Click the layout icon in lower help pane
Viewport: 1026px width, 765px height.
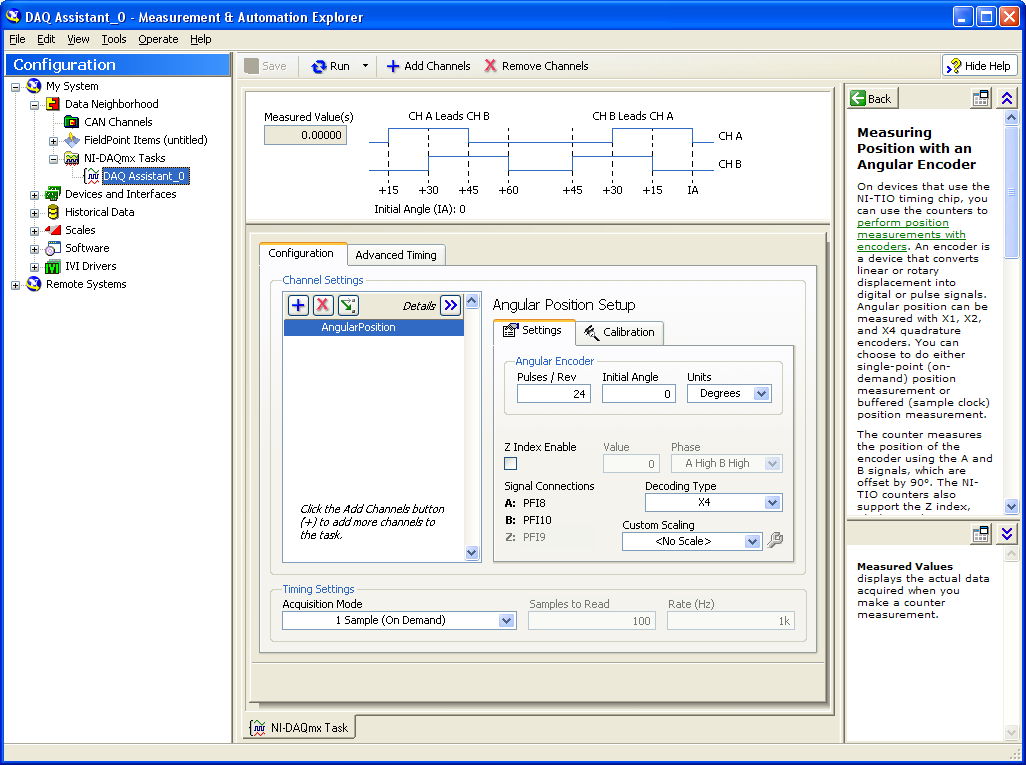coord(980,534)
